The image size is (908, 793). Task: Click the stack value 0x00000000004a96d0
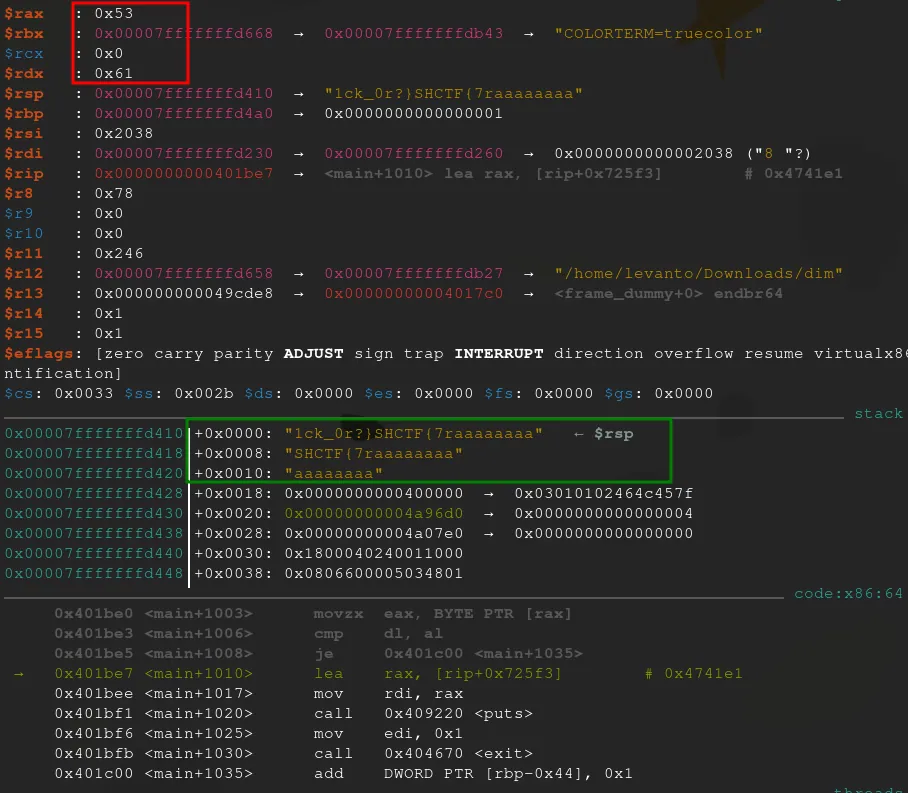pyautogui.click(x=374, y=514)
